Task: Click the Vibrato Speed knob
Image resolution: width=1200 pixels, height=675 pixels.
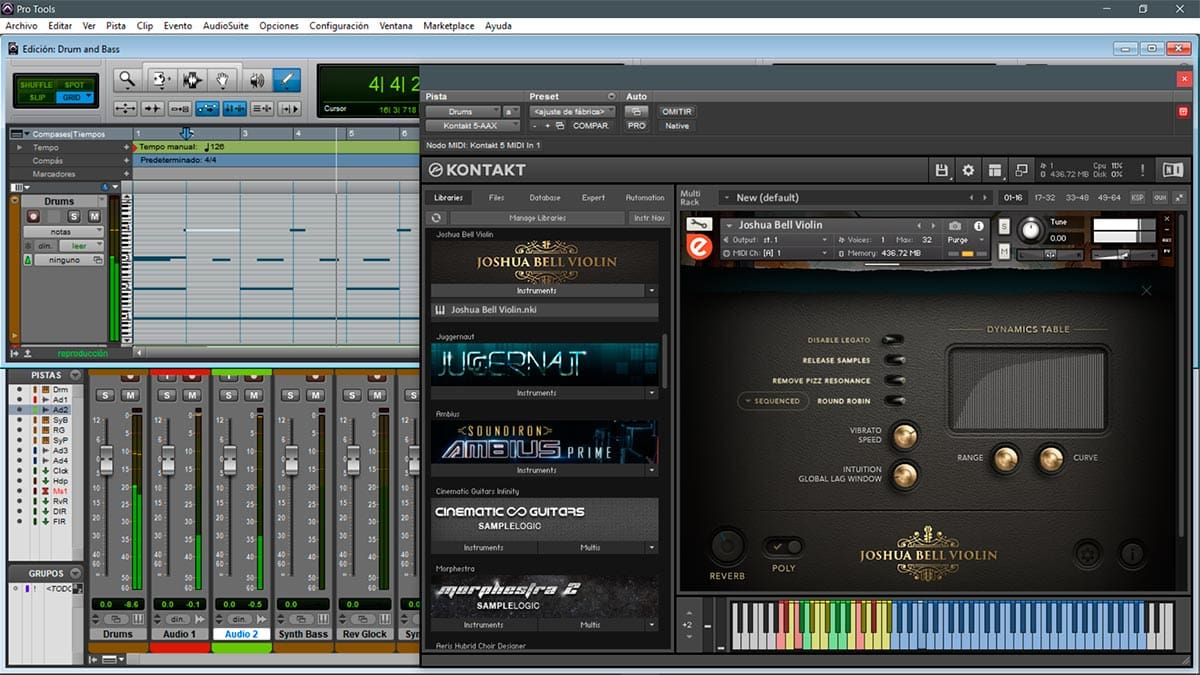Action: 905,435
